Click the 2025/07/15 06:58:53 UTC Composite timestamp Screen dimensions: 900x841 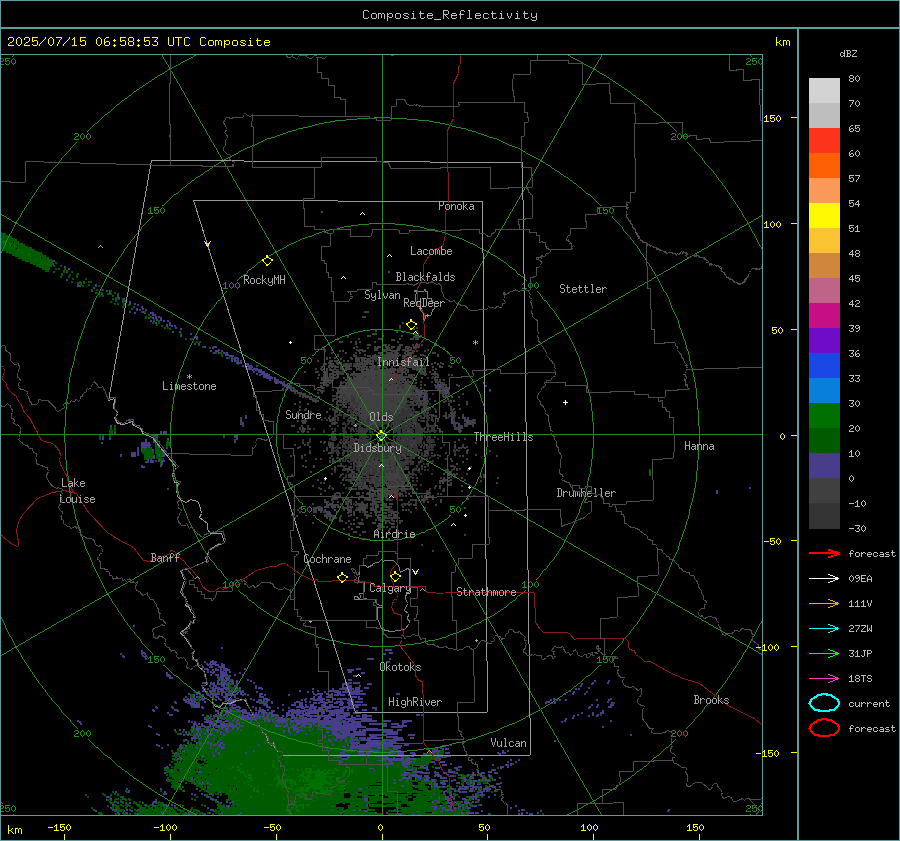[x=138, y=42]
